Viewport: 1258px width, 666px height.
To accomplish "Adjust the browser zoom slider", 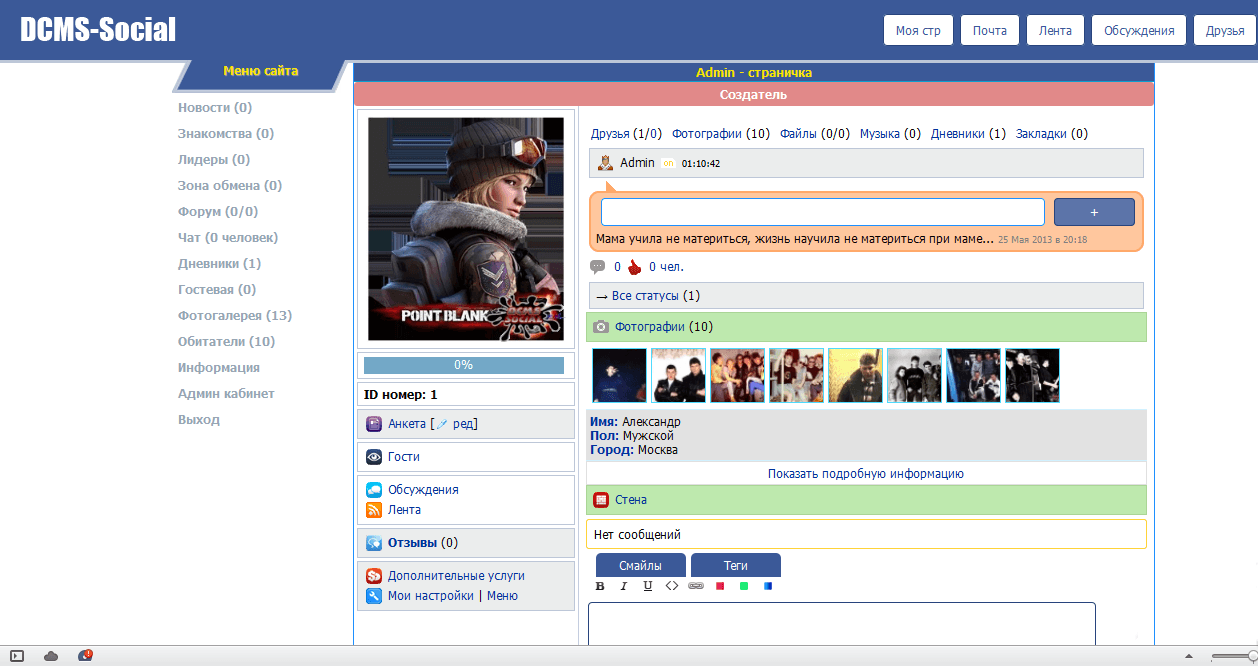I will tap(1234, 656).
